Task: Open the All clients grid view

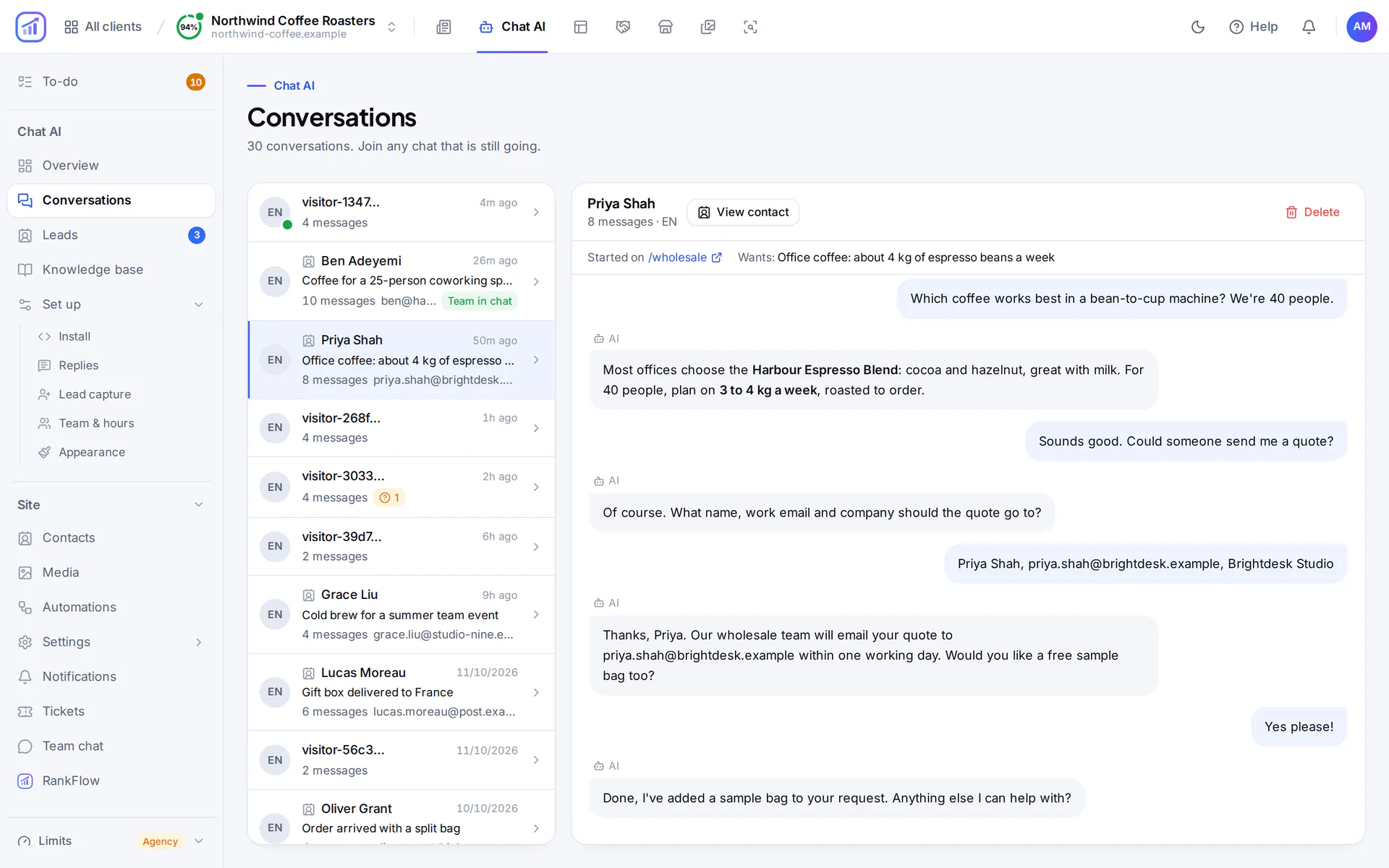Action: click(103, 27)
